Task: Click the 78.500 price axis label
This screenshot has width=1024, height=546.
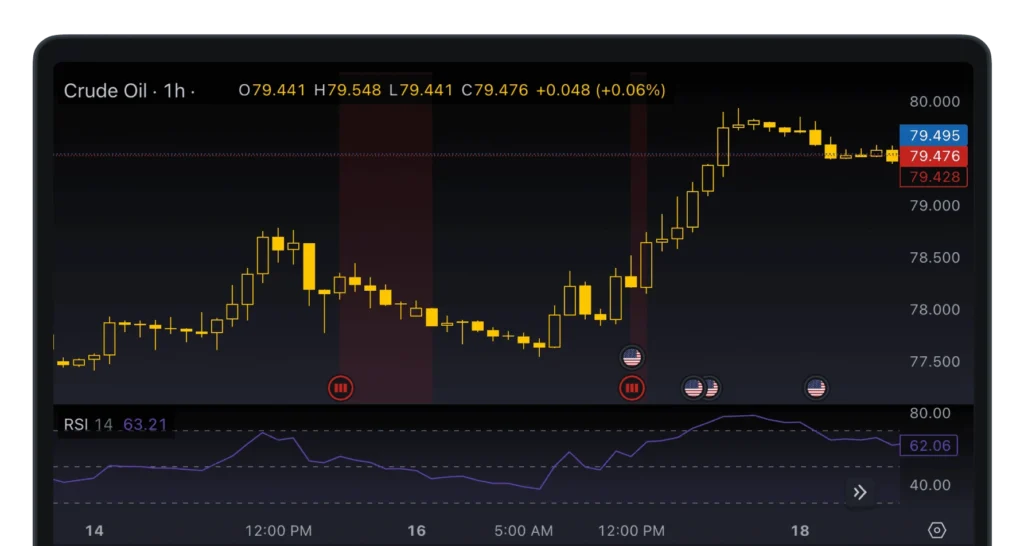Action: click(x=935, y=257)
